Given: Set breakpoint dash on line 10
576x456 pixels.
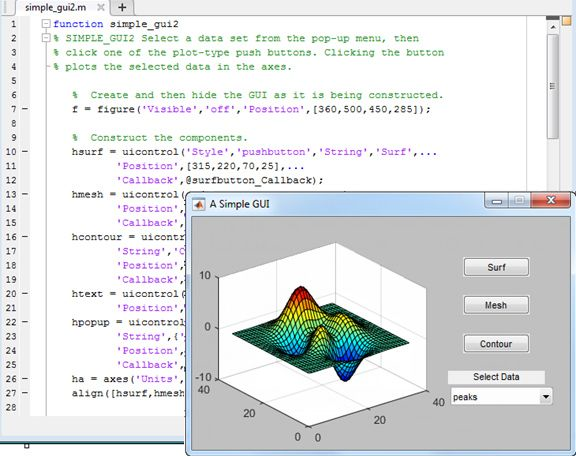Looking at the screenshot, I should pos(25,151).
